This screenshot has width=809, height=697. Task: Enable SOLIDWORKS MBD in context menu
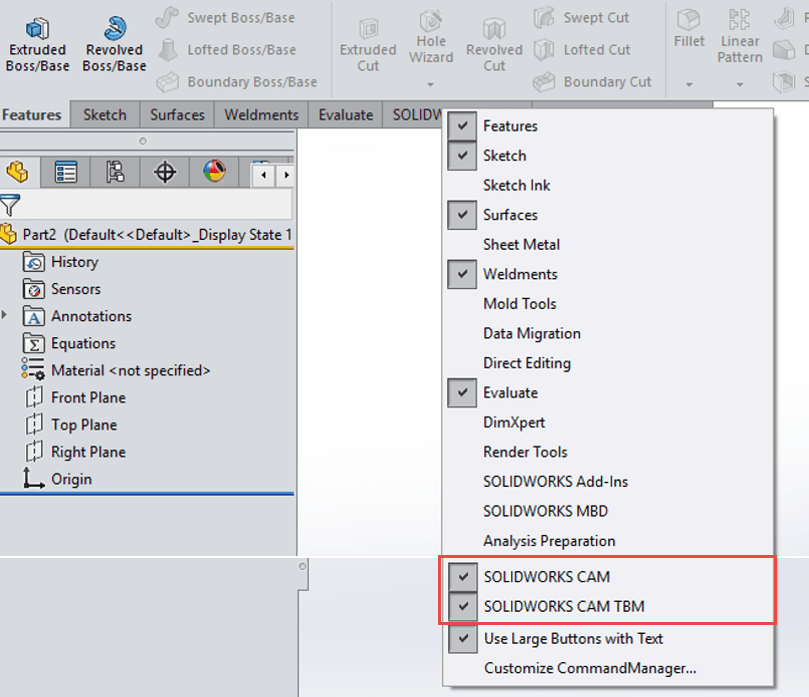545,511
